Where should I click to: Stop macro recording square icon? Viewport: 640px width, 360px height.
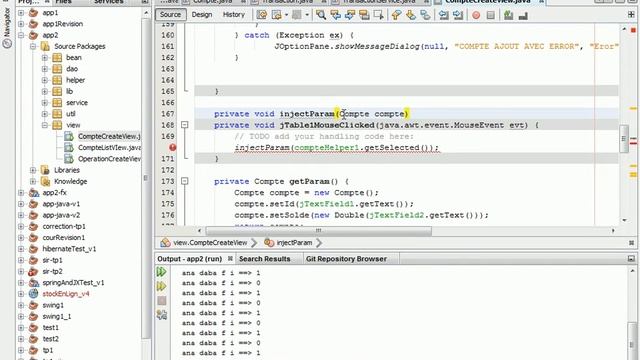491,16
